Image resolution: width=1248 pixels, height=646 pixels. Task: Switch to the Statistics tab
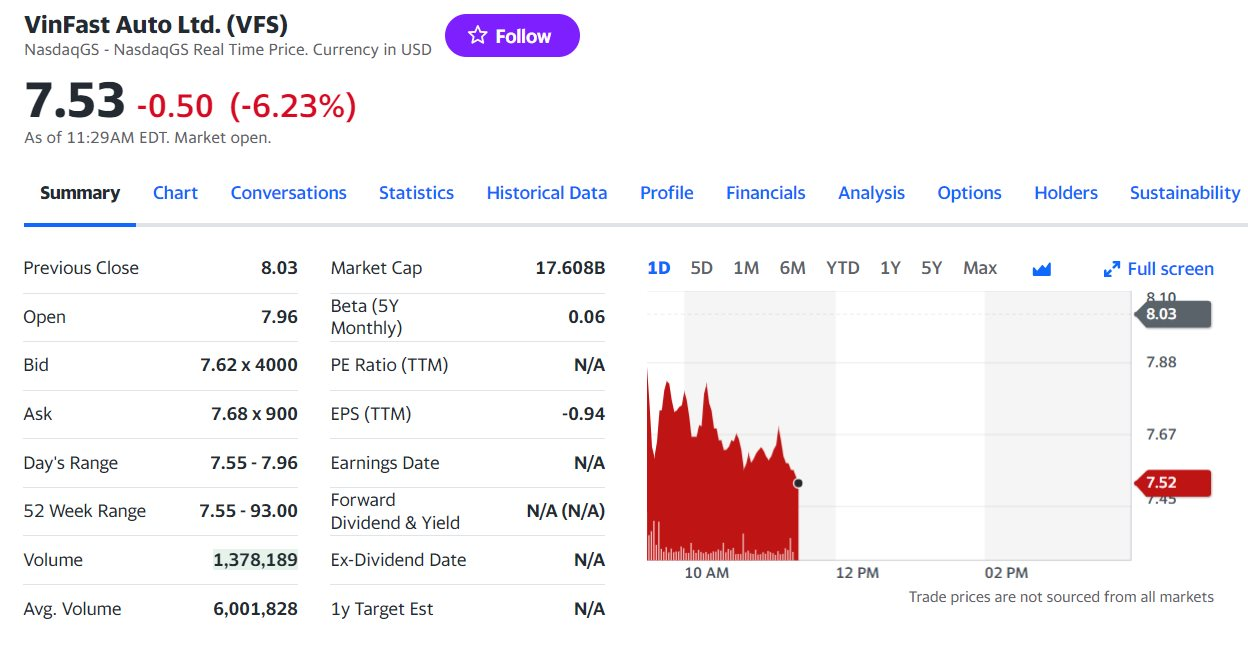[x=416, y=193]
